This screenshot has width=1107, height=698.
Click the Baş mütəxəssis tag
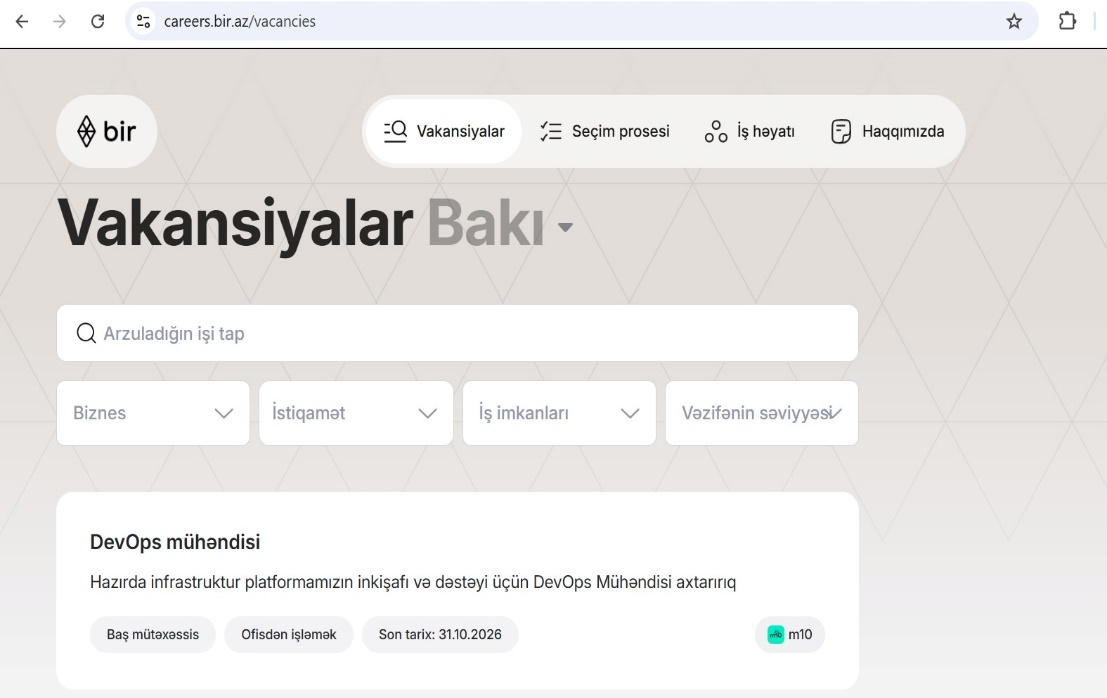152,634
